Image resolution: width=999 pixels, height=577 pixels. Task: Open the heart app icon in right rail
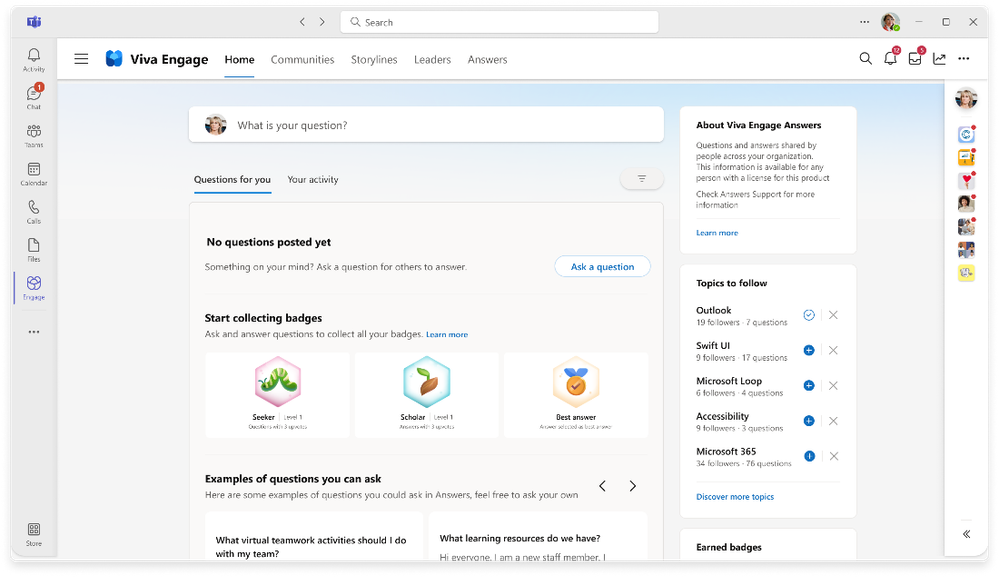click(967, 180)
